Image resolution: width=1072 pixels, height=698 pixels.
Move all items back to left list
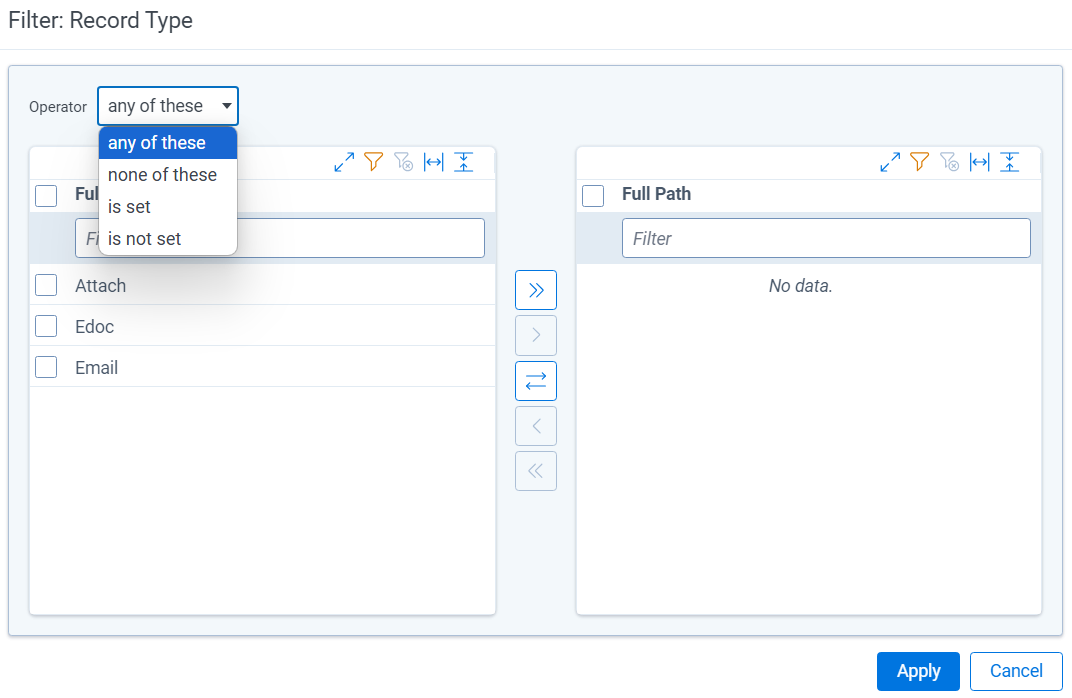[536, 471]
